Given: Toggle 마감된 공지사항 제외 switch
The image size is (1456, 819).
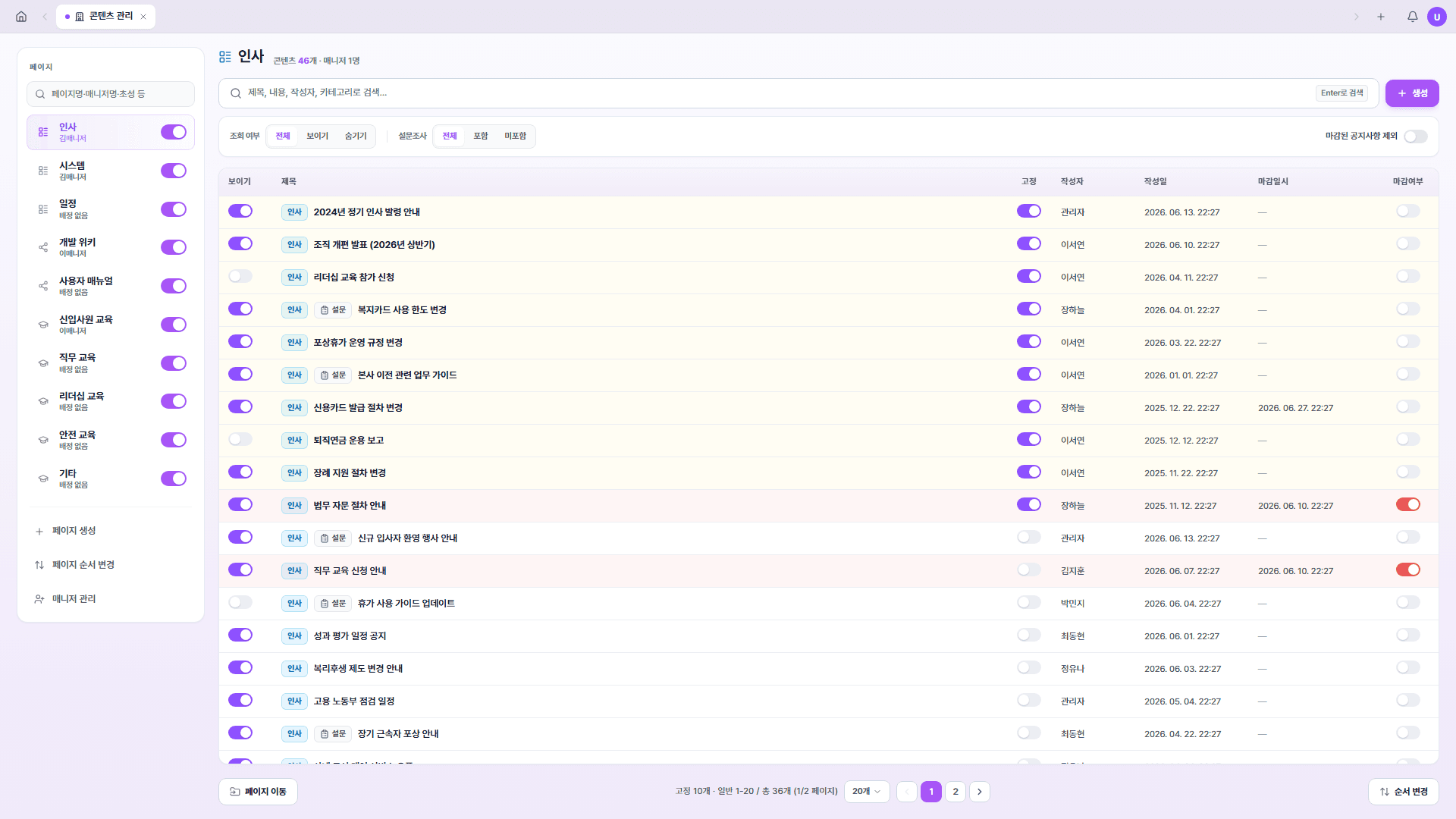Looking at the screenshot, I should (1415, 136).
